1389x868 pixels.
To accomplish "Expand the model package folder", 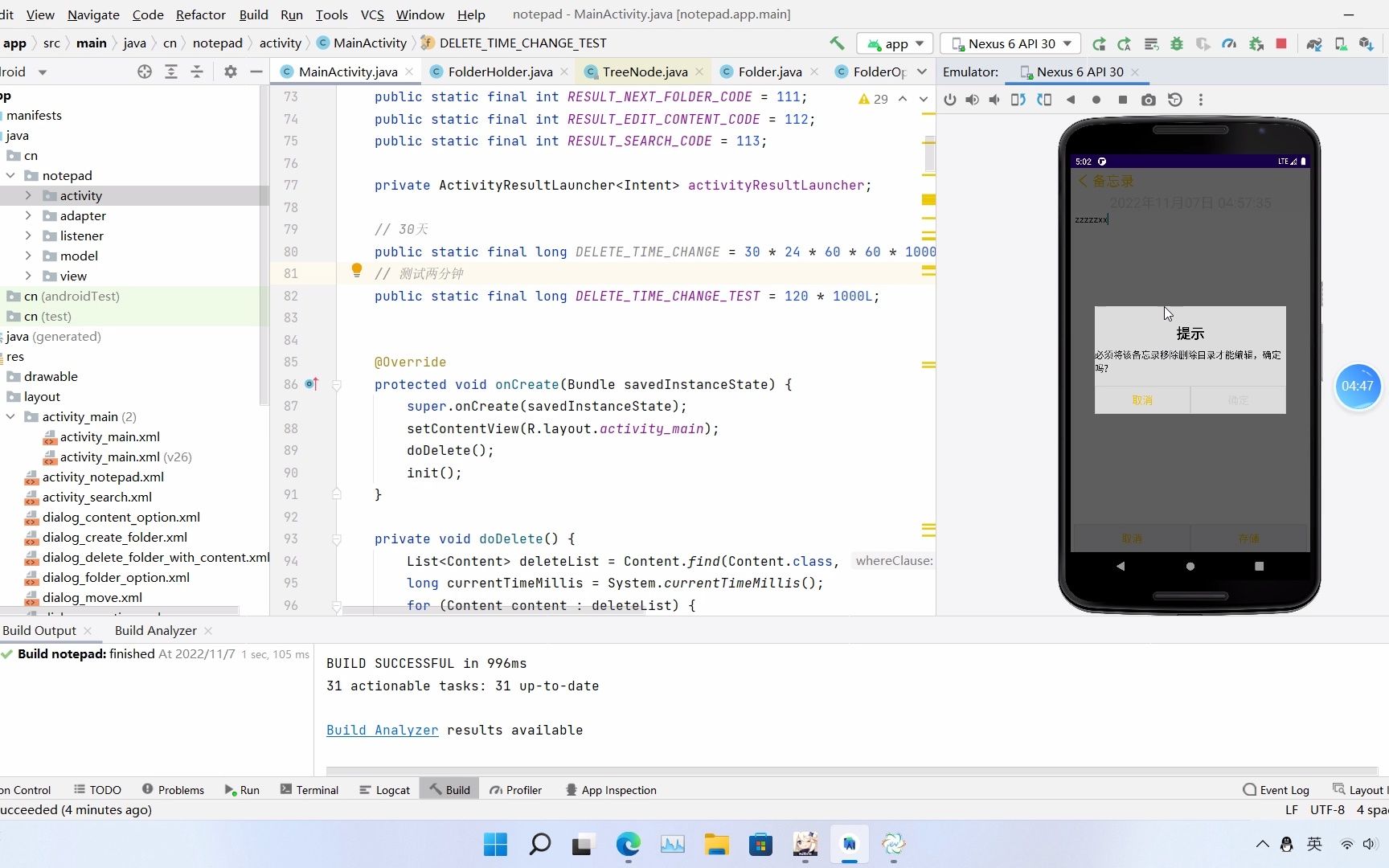I will (28, 256).
